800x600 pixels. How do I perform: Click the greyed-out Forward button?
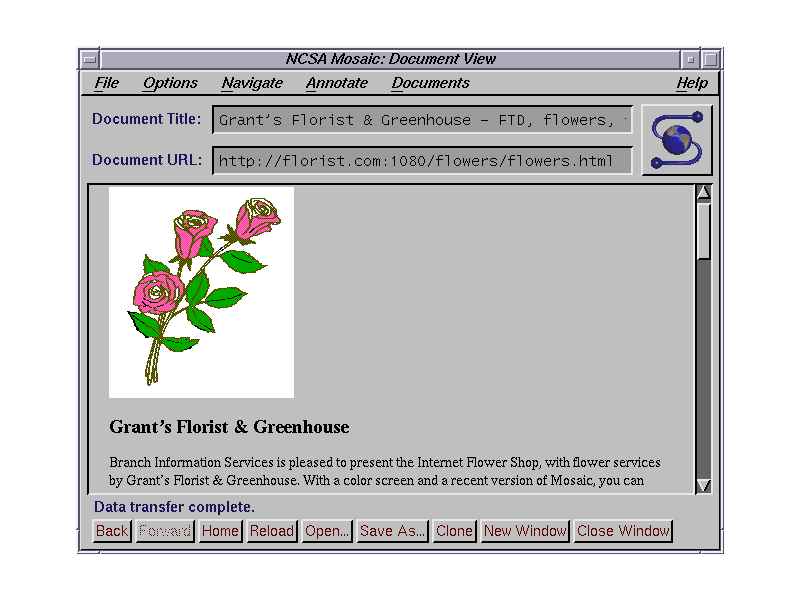click(x=165, y=531)
